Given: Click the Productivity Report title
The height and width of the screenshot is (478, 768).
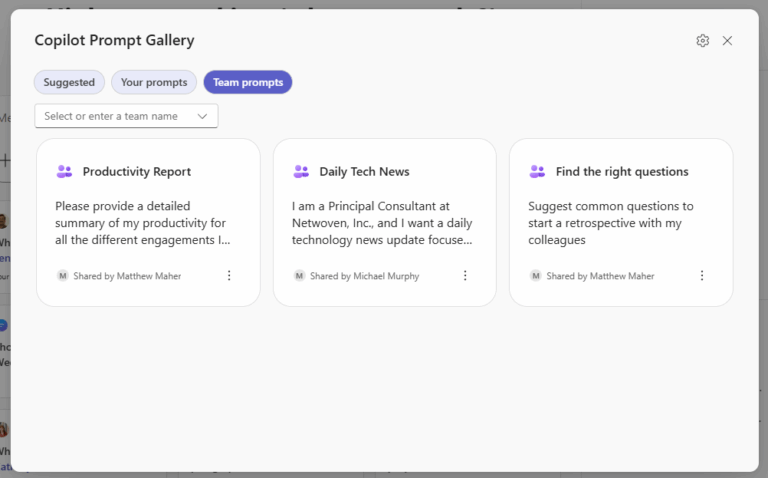Looking at the screenshot, I should pos(137,171).
